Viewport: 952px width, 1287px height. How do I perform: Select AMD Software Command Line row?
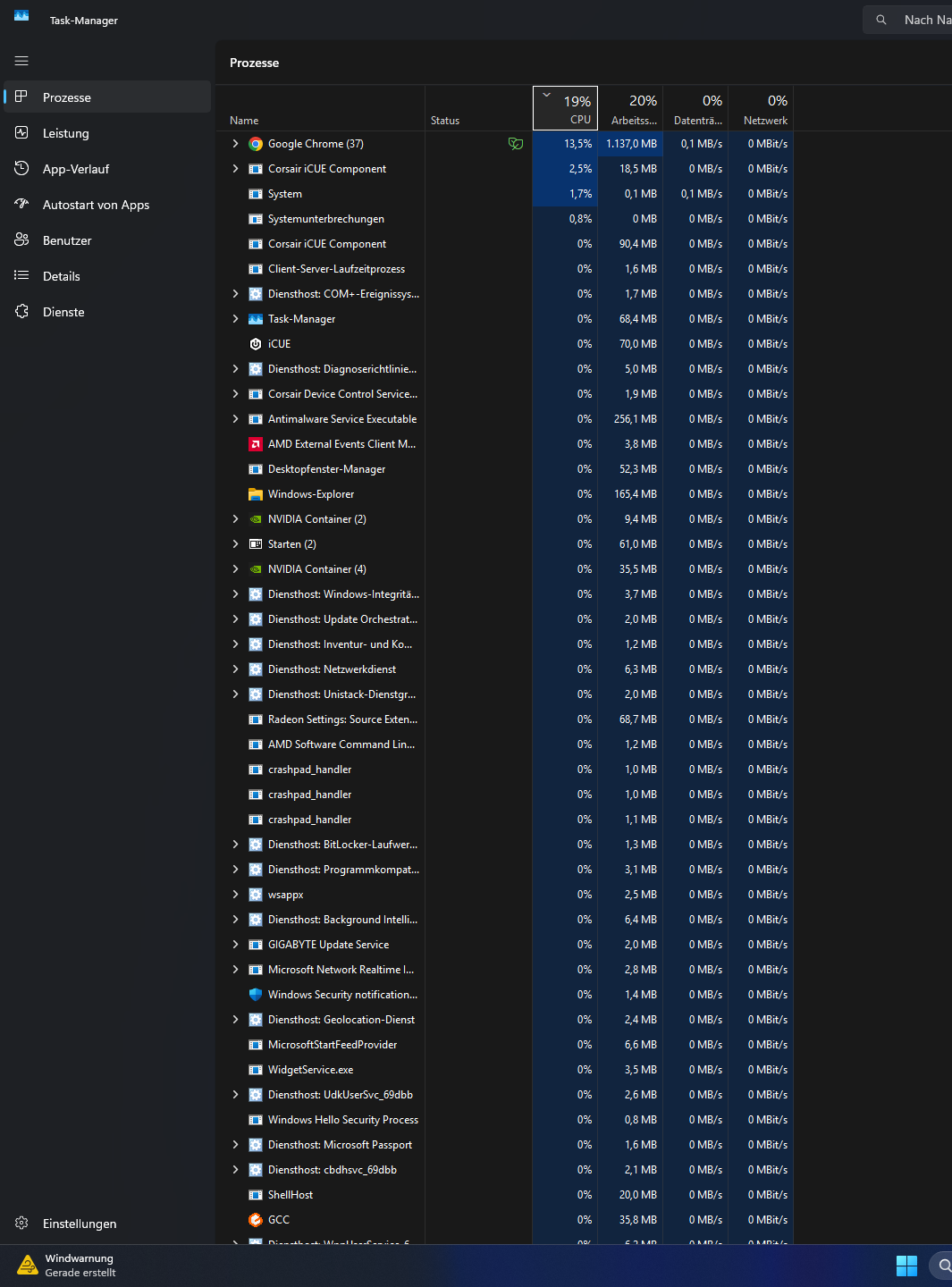point(505,744)
